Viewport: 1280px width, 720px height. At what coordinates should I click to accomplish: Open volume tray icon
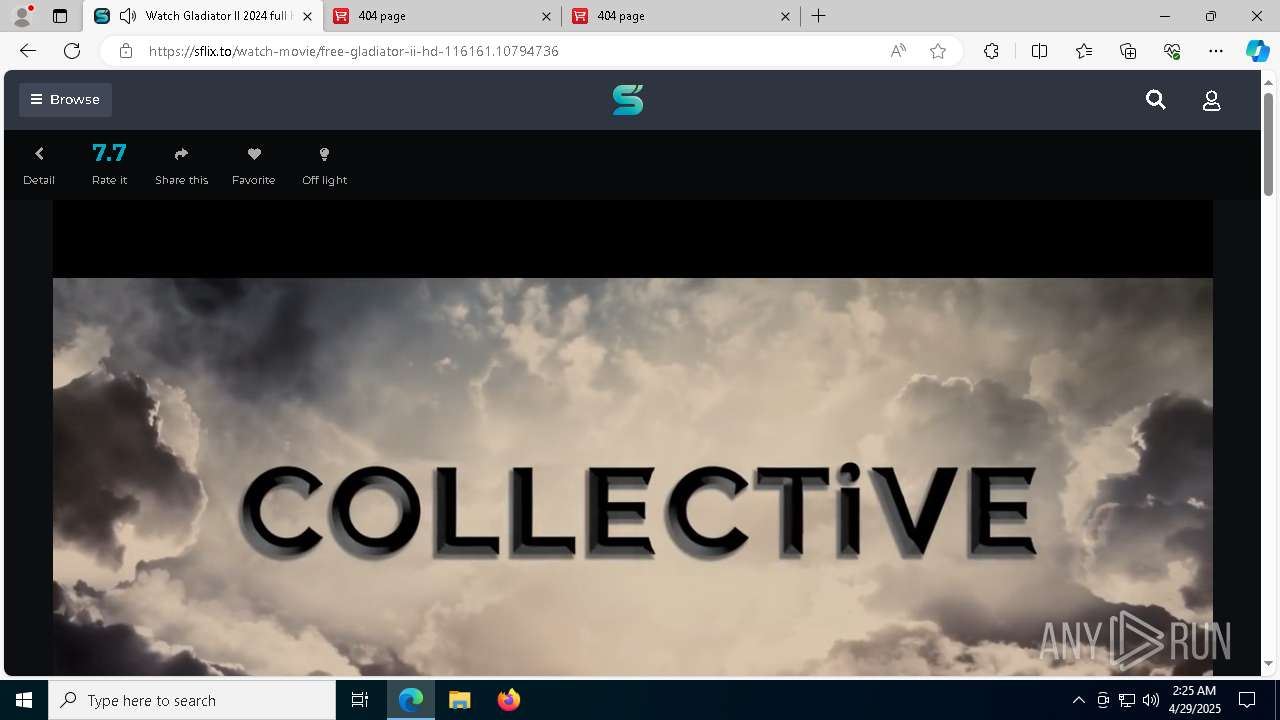[x=1150, y=700]
